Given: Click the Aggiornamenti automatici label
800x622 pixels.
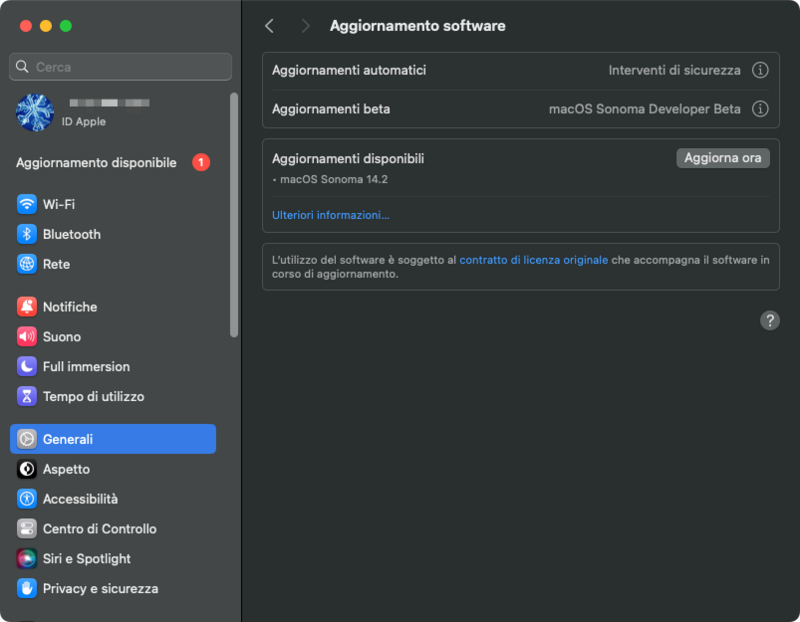Looking at the screenshot, I should 349,70.
